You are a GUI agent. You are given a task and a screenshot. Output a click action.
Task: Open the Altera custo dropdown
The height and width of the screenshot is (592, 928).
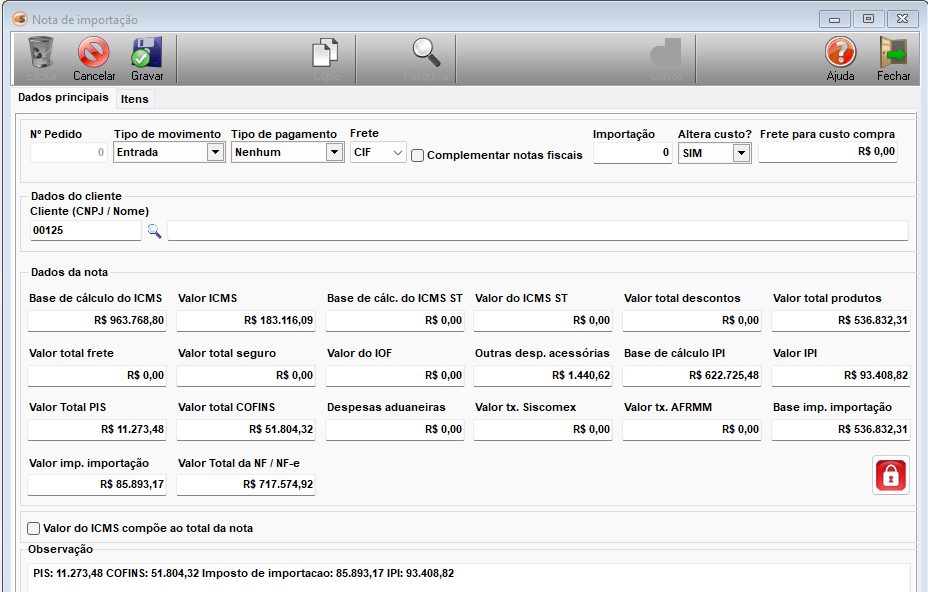pos(741,153)
